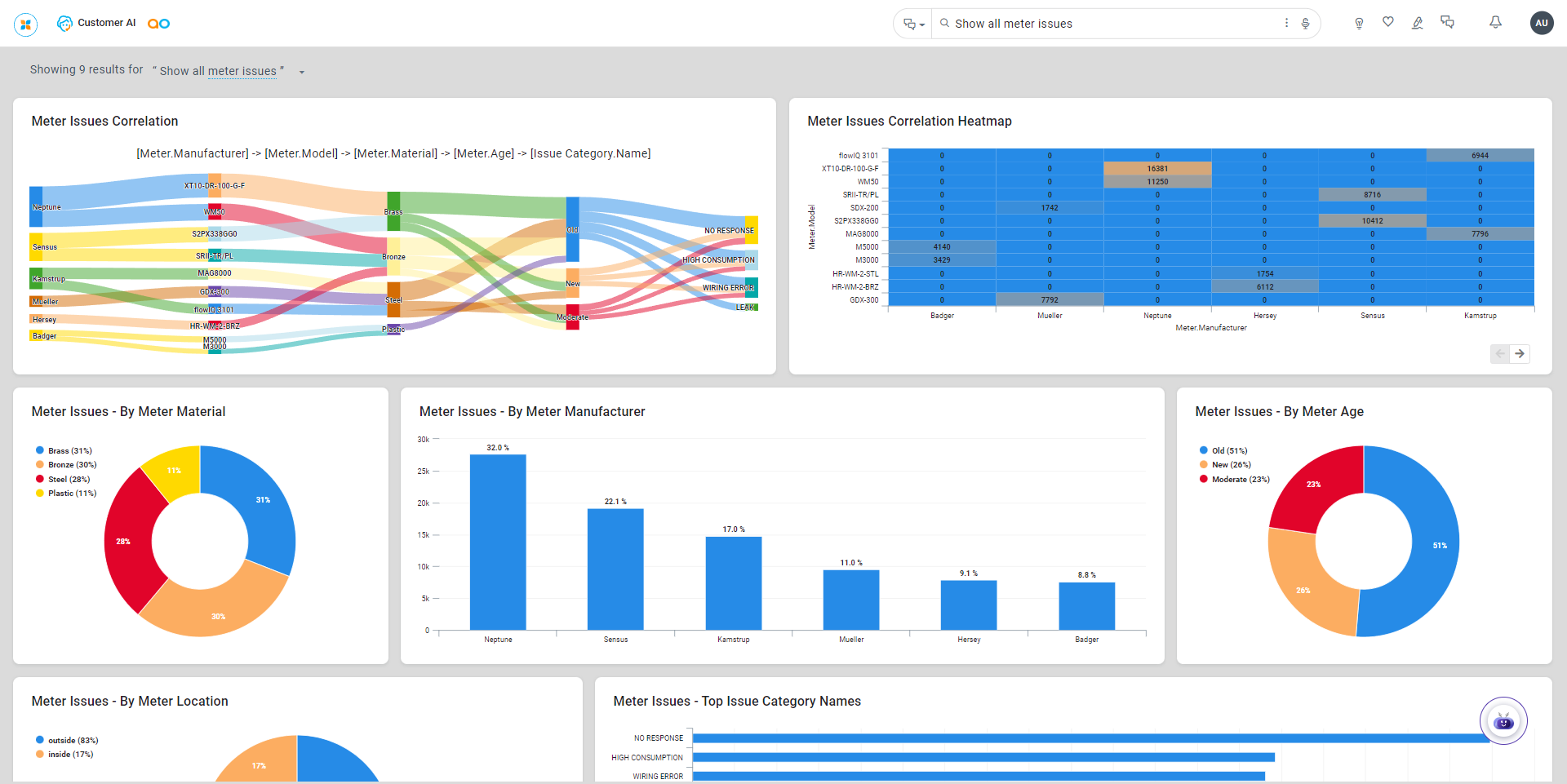Expand the results query dropdown arrow
1567x784 pixels.
[302, 73]
